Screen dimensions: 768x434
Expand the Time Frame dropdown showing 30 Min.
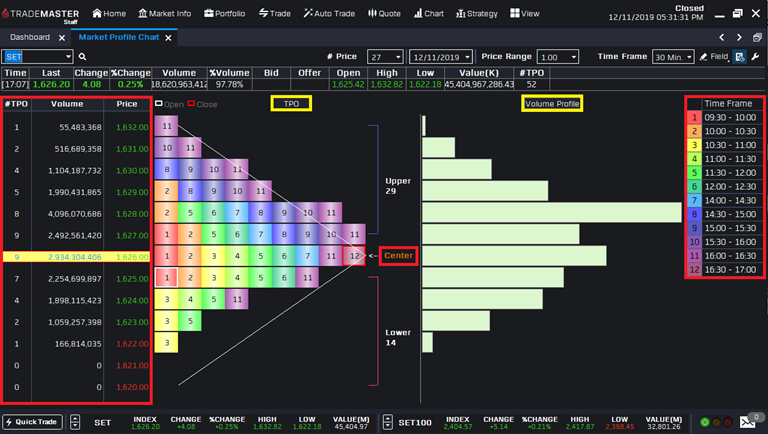(x=689, y=57)
